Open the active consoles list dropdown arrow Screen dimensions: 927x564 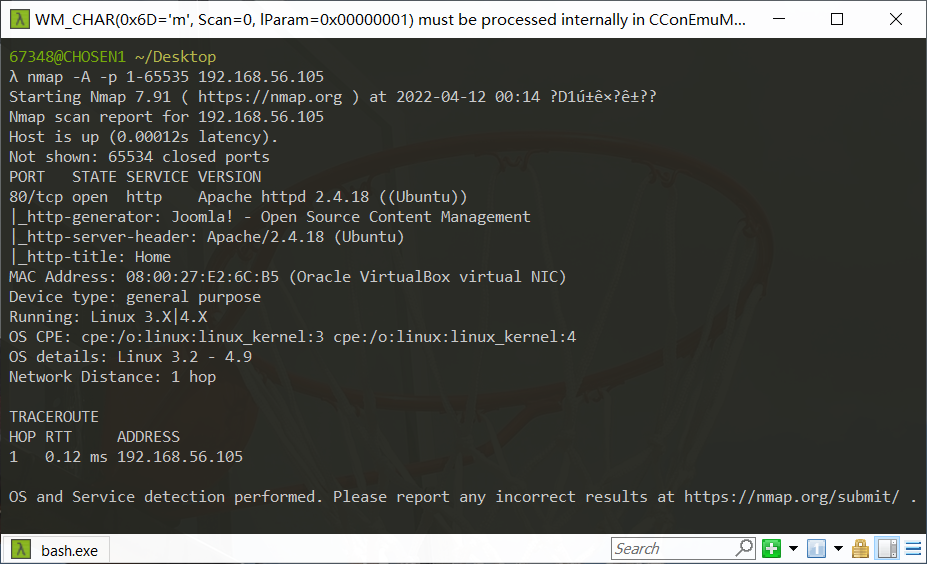[x=838, y=549]
